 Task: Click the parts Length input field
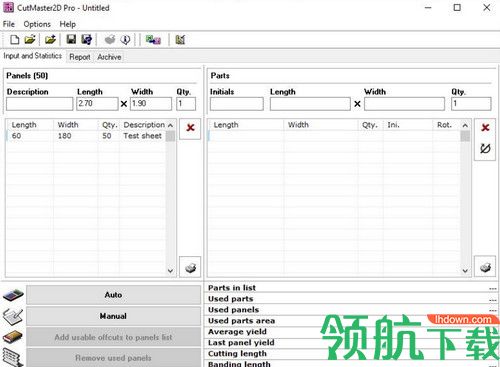pyautogui.click(x=310, y=104)
